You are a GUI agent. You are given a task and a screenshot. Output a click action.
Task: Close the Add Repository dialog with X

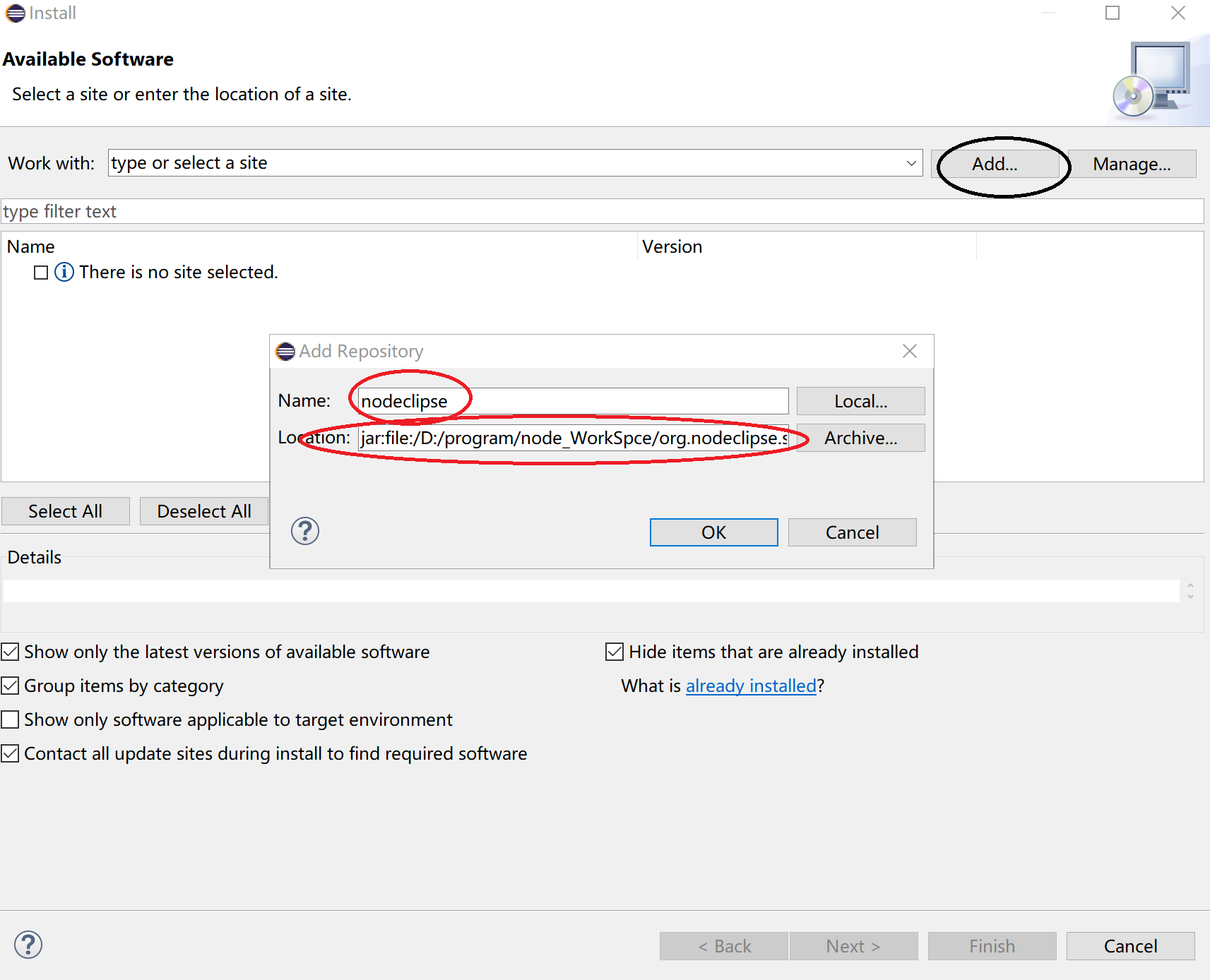(910, 351)
